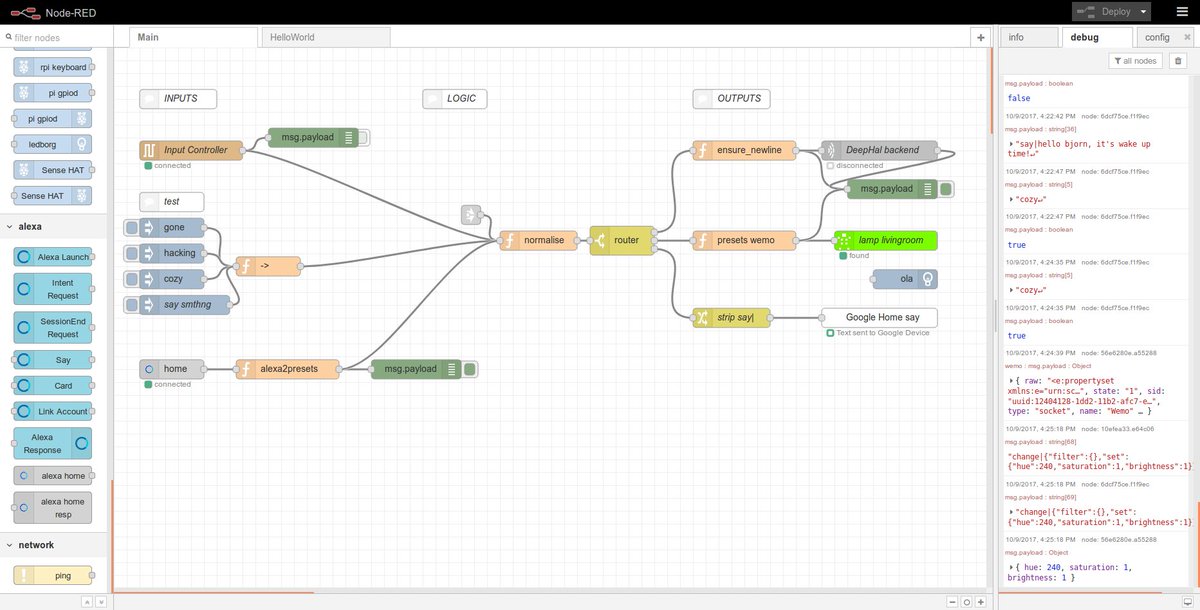Zoom out the canvas with minus button
Image resolution: width=1200 pixels, height=610 pixels.
coord(952,602)
